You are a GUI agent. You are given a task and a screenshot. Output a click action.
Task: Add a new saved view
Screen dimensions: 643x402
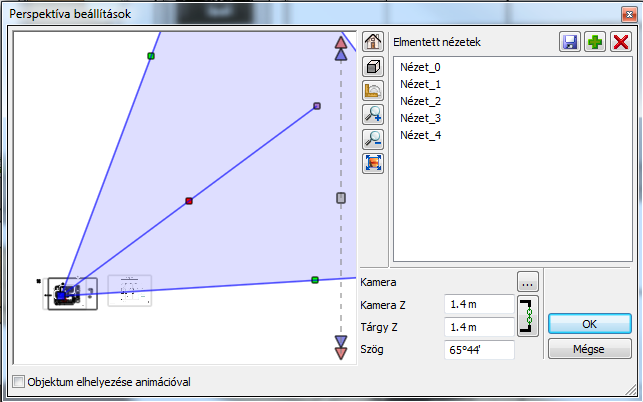595,42
